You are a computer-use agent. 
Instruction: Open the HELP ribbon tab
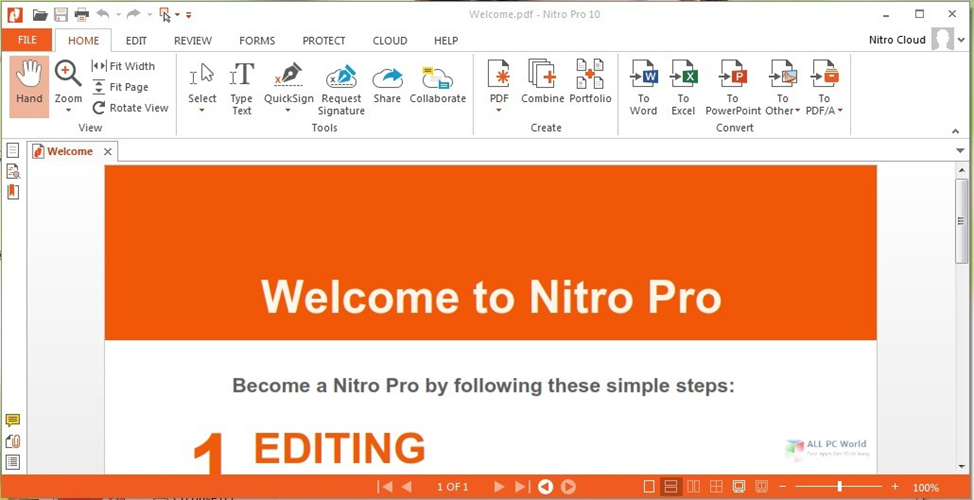pos(445,40)
